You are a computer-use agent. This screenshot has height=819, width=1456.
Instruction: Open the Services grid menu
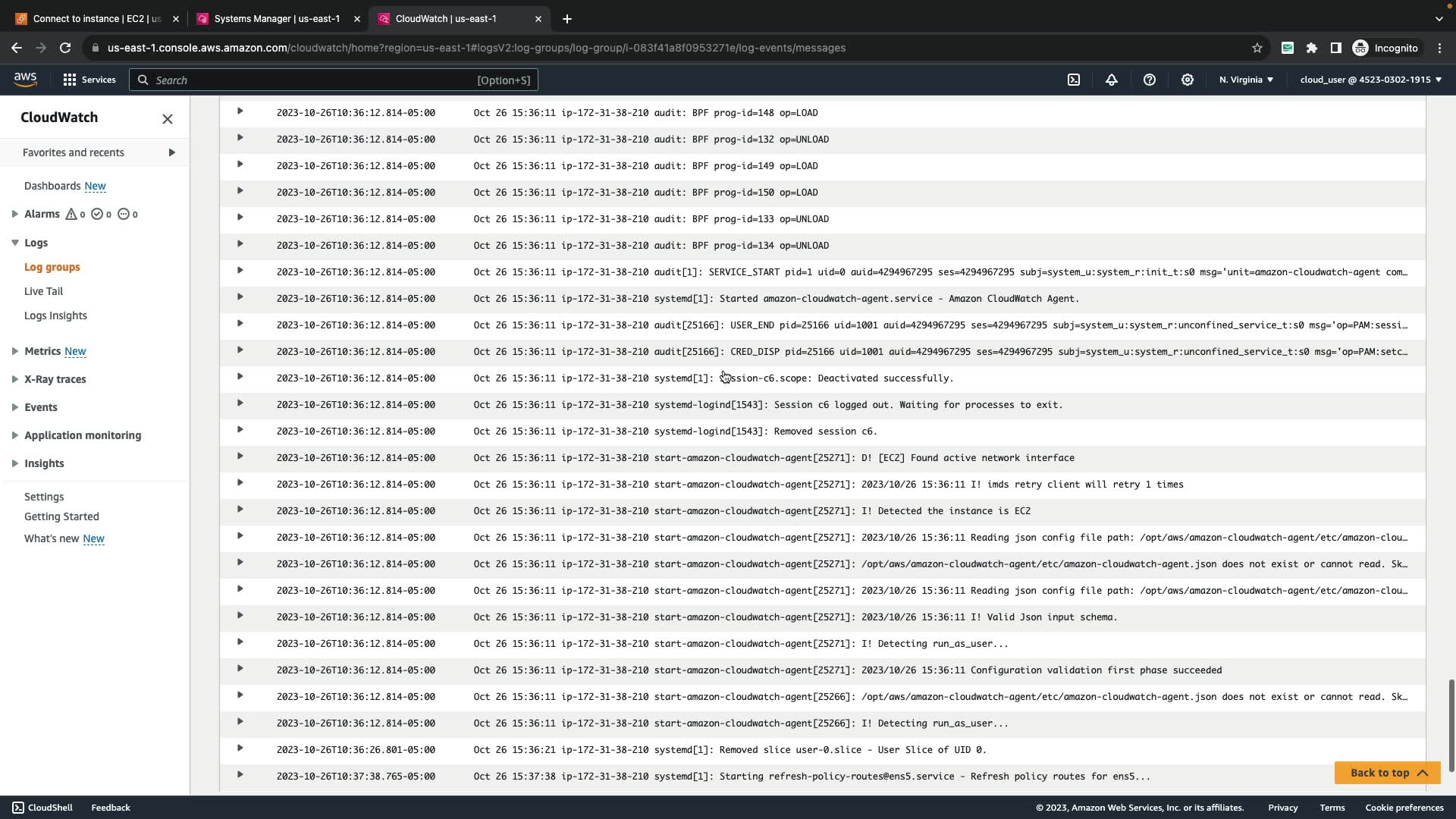click(x=89, y=80)
